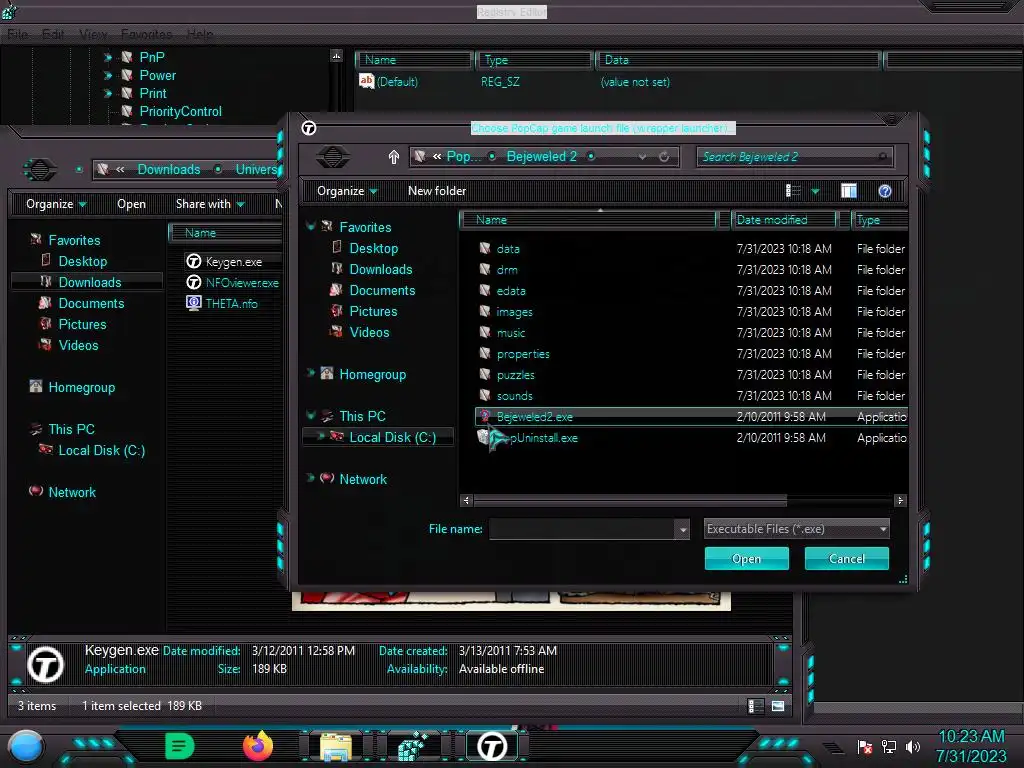Image resolution: width=1024 pixels, height=768 pixels.
Task: Open address bar history dropdown in dialog
Action: [x=643, y=157]
